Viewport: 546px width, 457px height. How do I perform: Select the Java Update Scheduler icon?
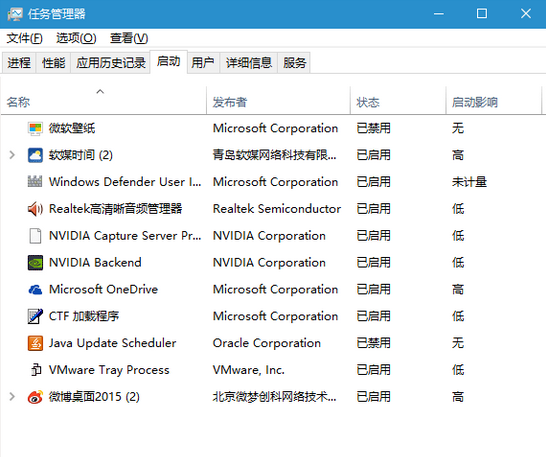35,343
